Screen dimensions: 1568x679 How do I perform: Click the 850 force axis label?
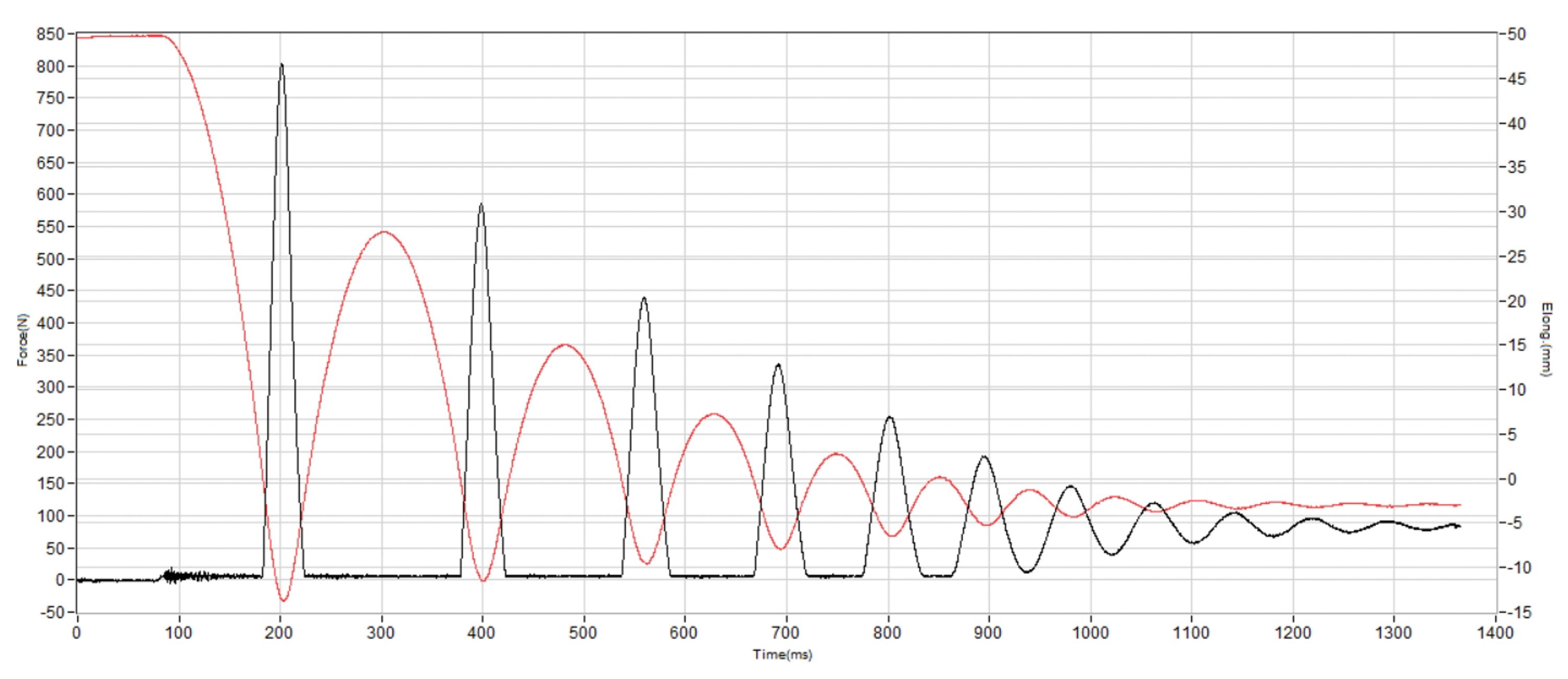pos(51,34)
